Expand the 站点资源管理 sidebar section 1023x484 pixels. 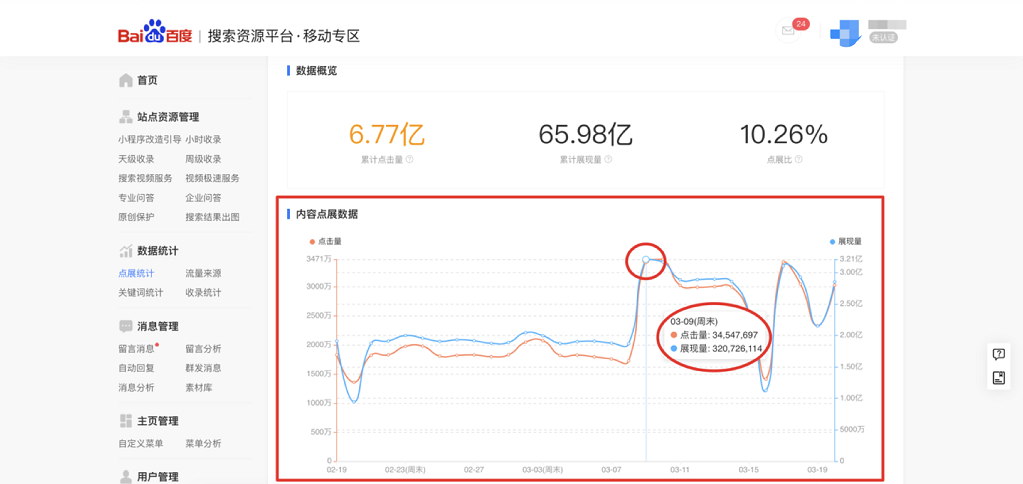click(x=167, y=117)
